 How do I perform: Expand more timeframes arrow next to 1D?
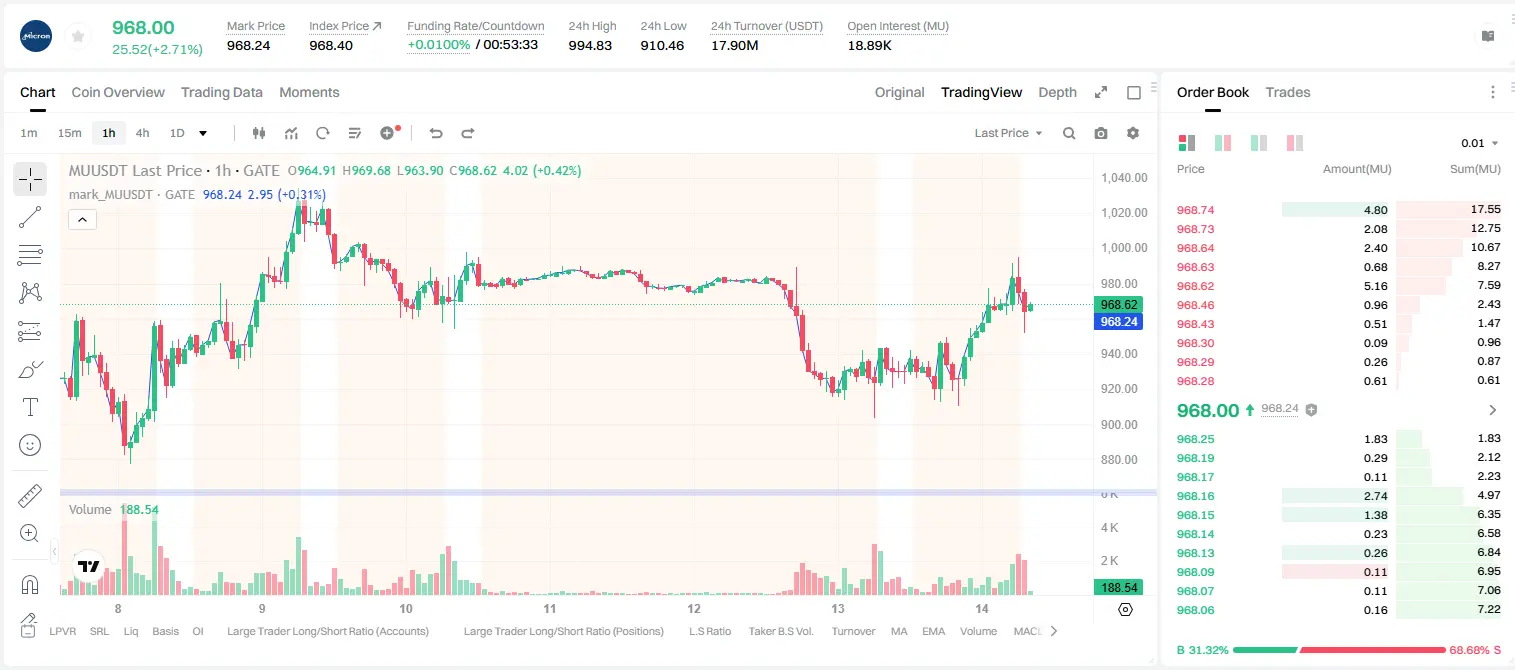click(203, 133)
